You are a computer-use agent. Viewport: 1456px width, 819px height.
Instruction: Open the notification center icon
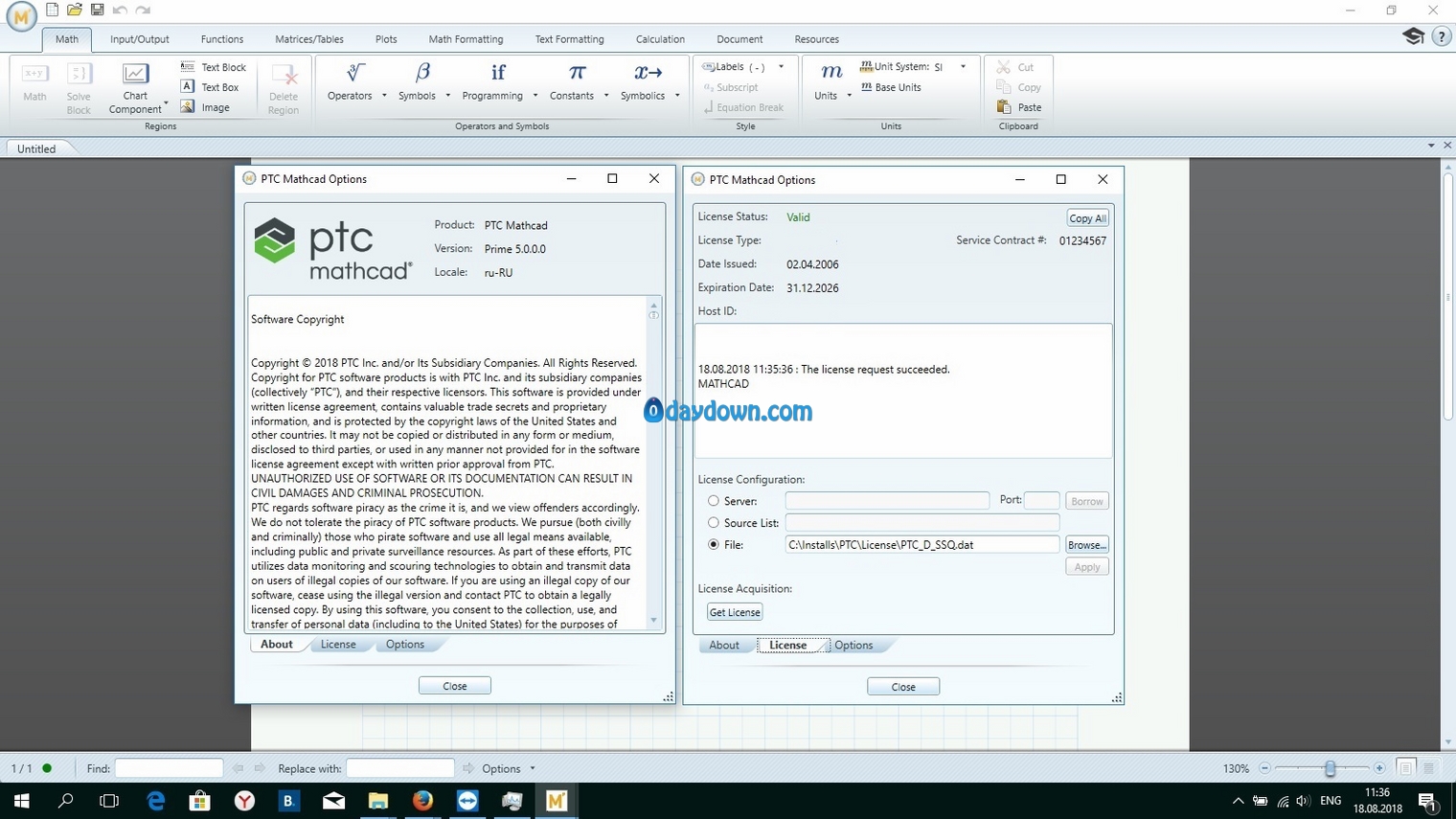(1427, 801)
